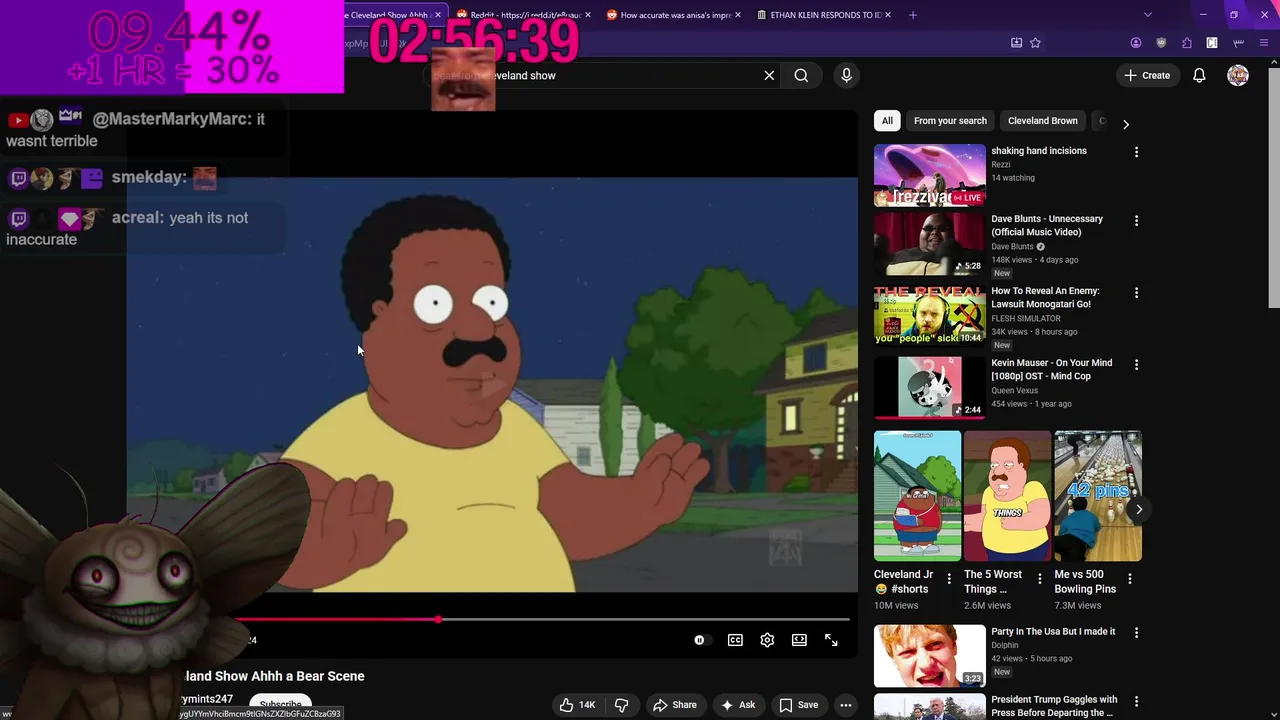The width and height of the screenshot is (1280, 720).
Task: Open Dave Blunts Unnecessary video thumbnail
Action: [930, 244]
